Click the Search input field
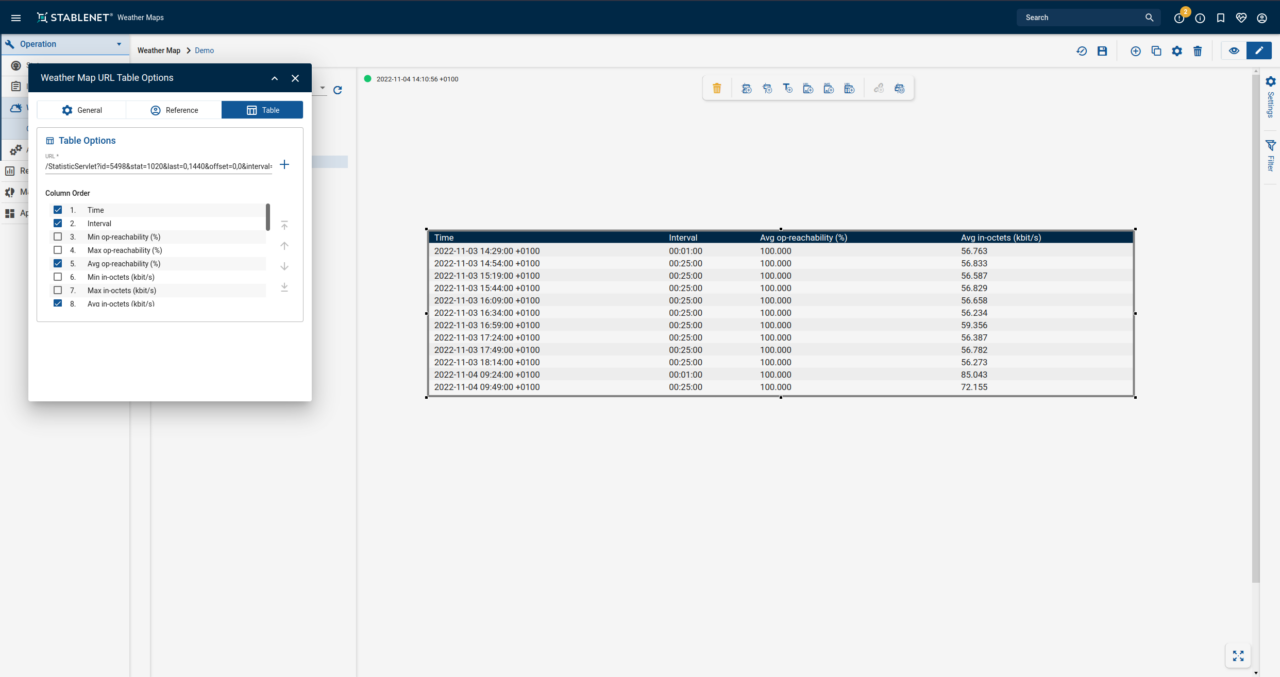Screen dimensions: 1280x677 [x=1080, y=18]
